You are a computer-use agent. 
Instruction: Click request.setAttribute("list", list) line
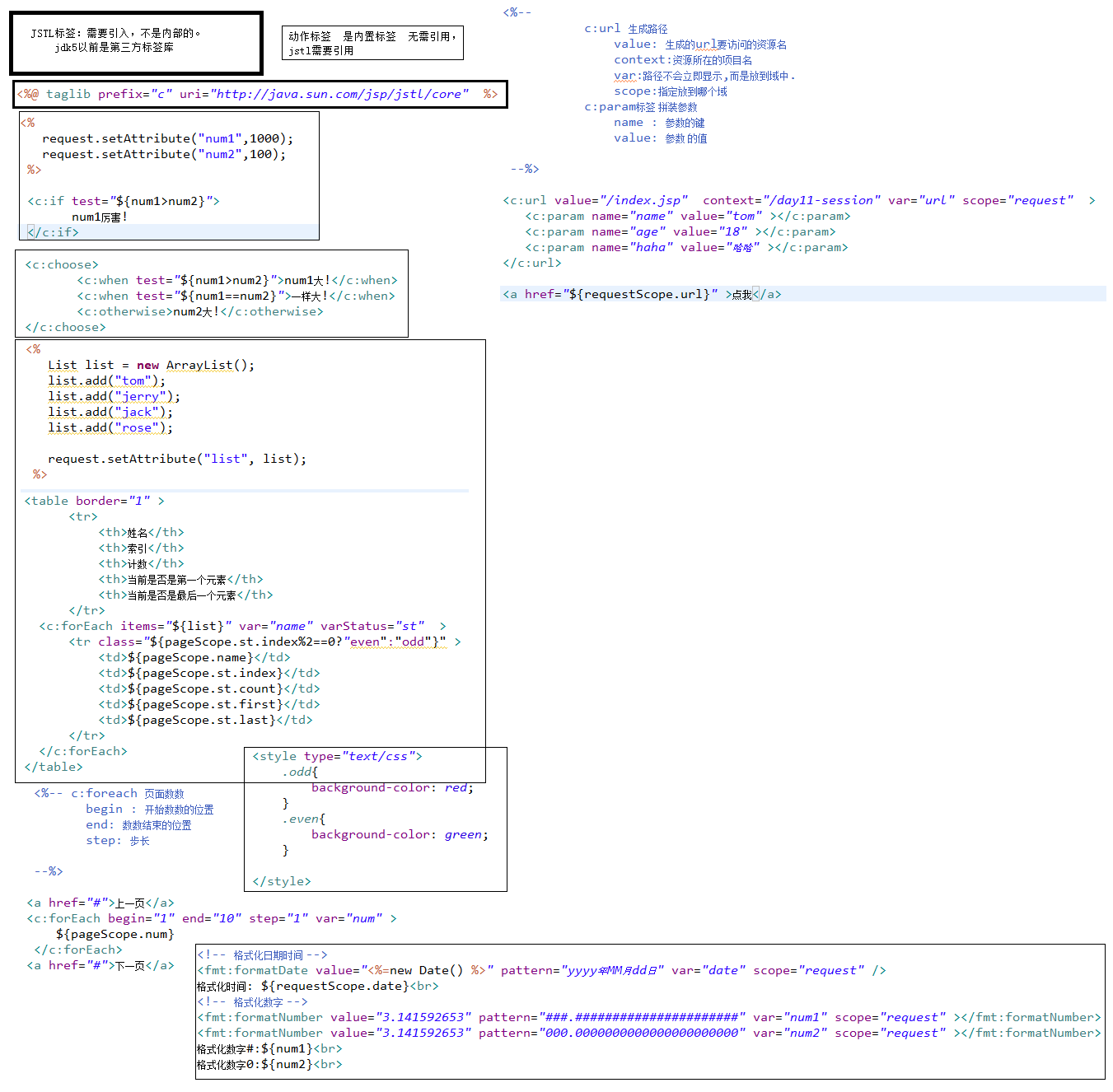(177, 459)
